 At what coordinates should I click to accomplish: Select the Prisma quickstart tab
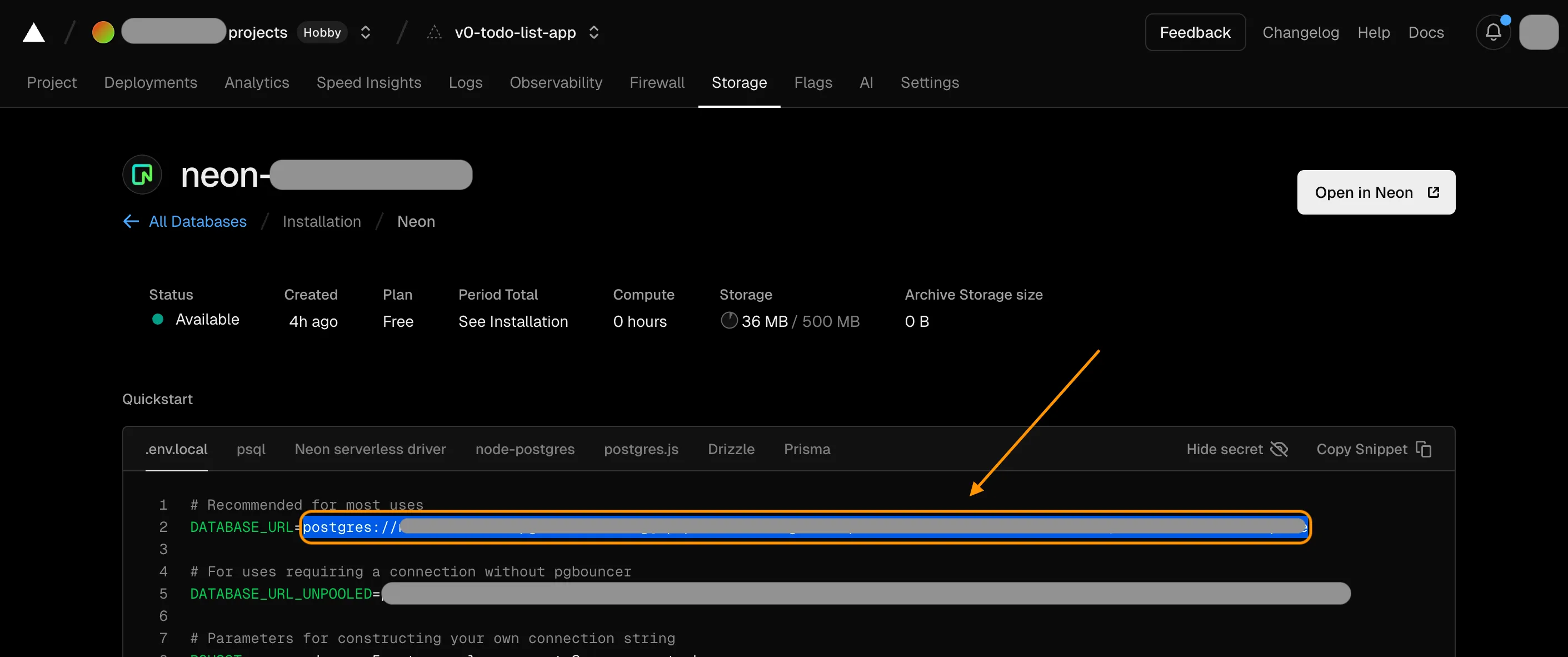tap(807, 449)
